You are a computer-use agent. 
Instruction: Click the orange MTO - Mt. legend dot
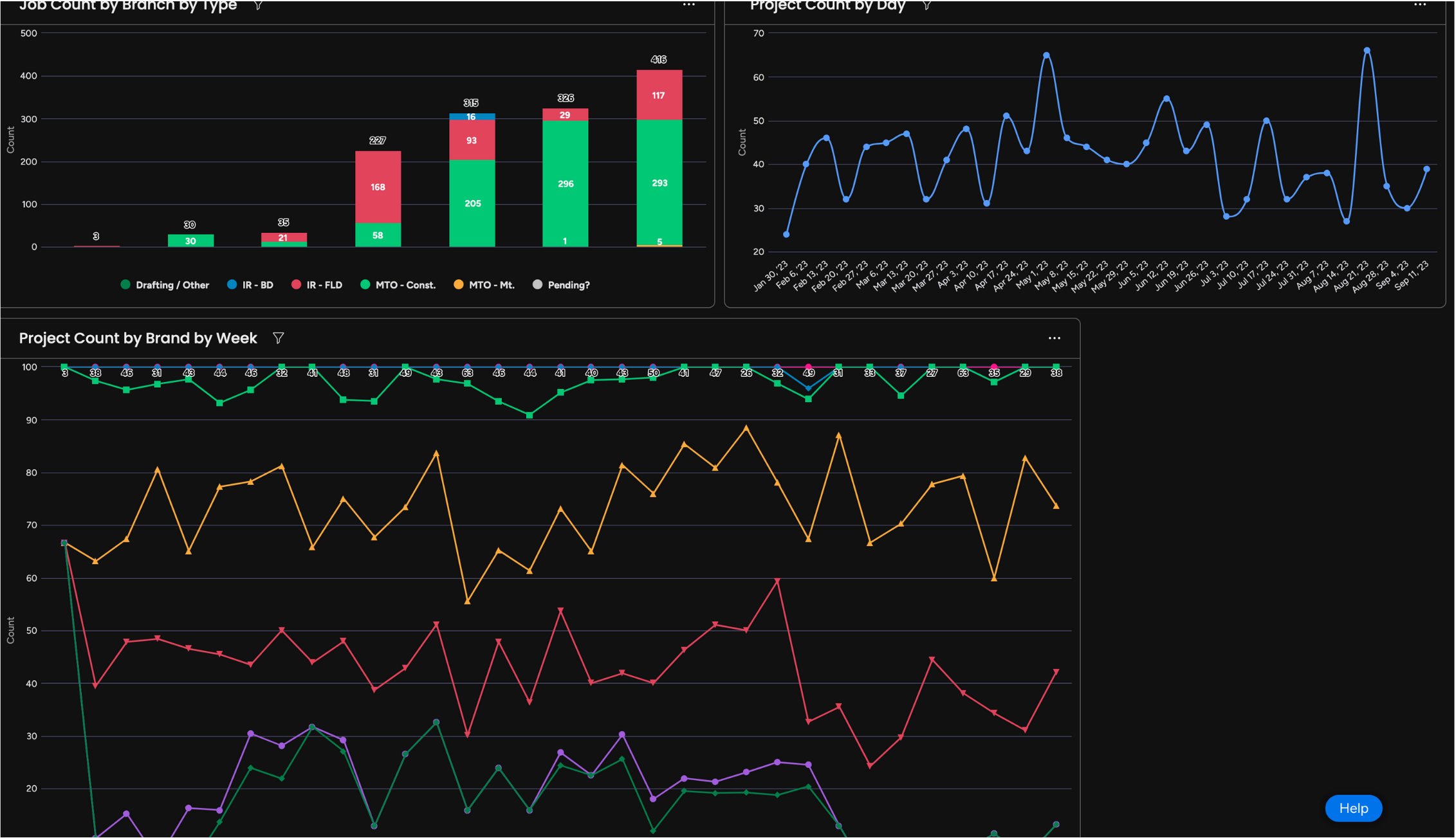458,284
